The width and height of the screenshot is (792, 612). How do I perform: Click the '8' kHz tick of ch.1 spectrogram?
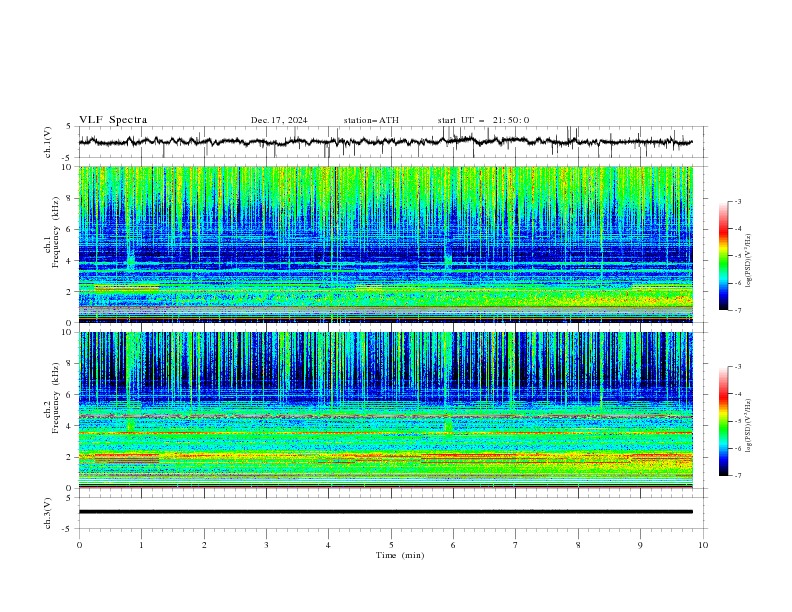coord(71,198)
